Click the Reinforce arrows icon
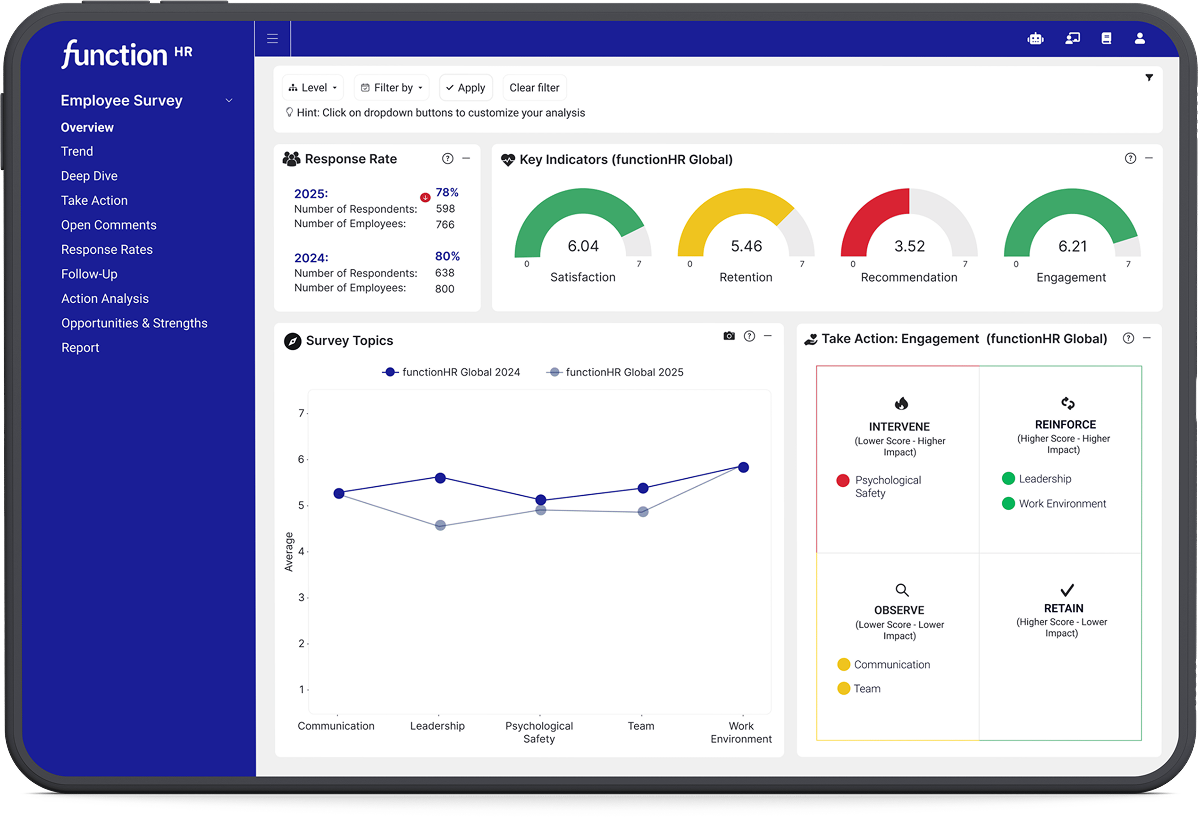Viewport: 1199px width, 818px height. 1067,402
